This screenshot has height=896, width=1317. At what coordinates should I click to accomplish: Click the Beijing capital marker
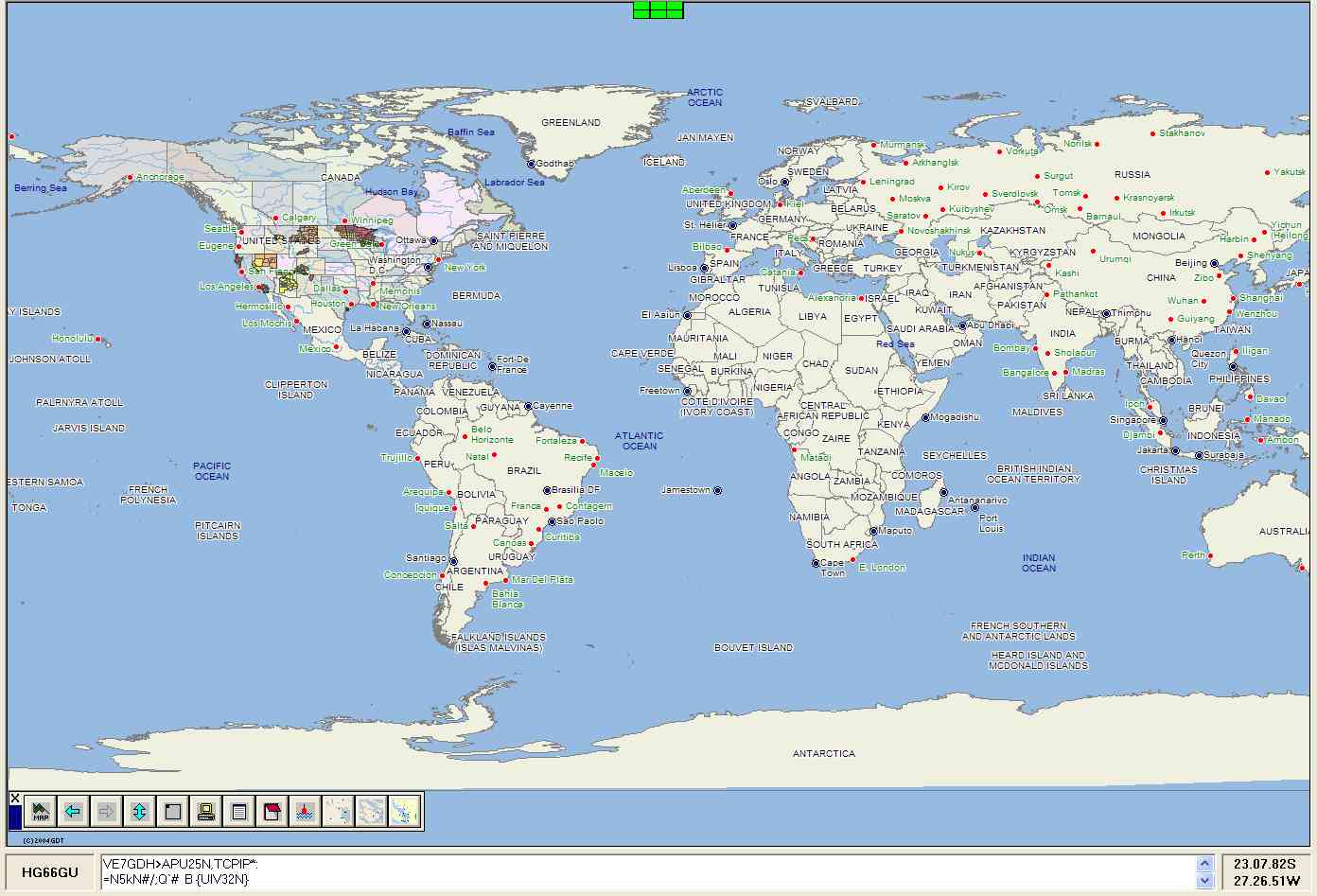(x=1215, y=264)
